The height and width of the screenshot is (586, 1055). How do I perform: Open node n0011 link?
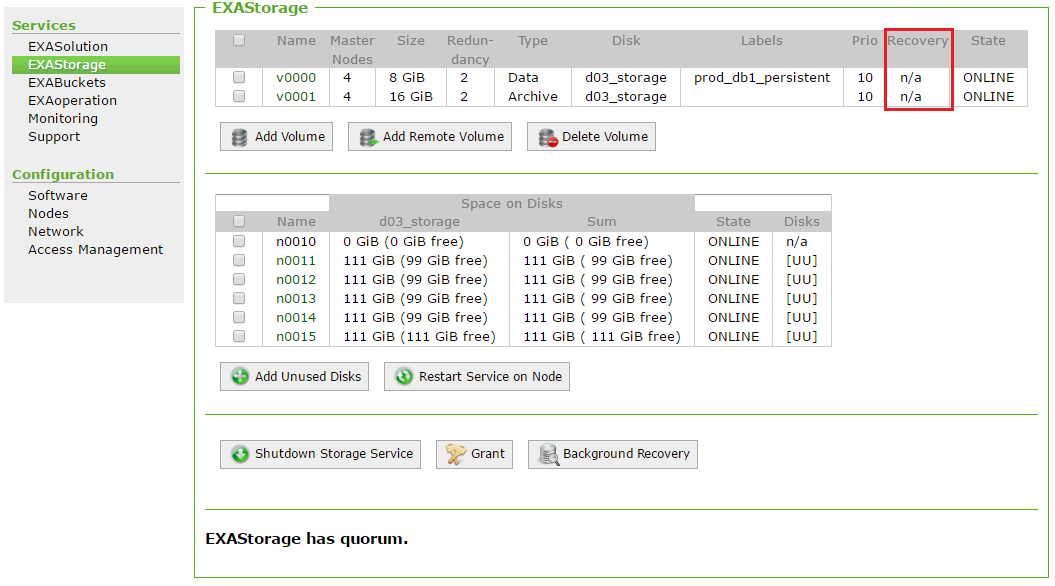point(296,260)
